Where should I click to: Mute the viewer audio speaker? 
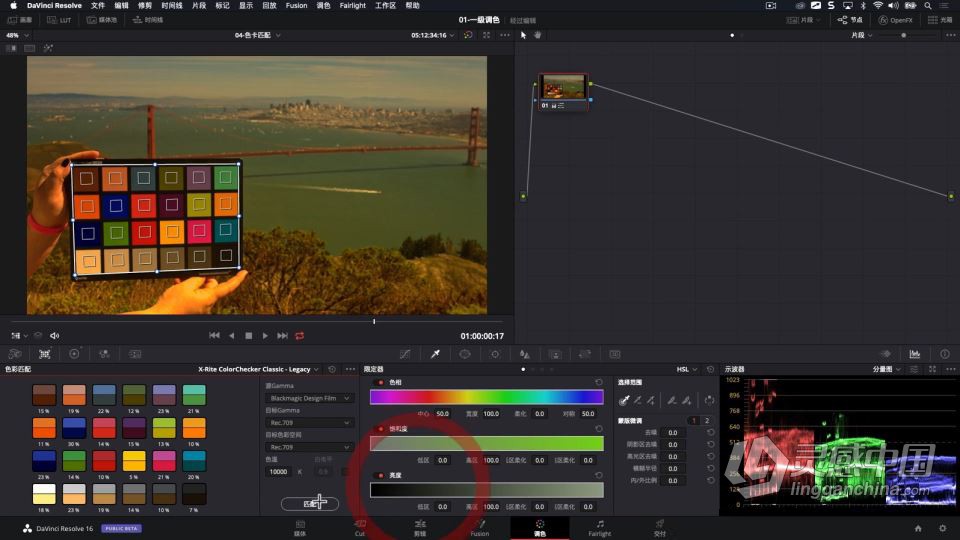click(54, 336)
